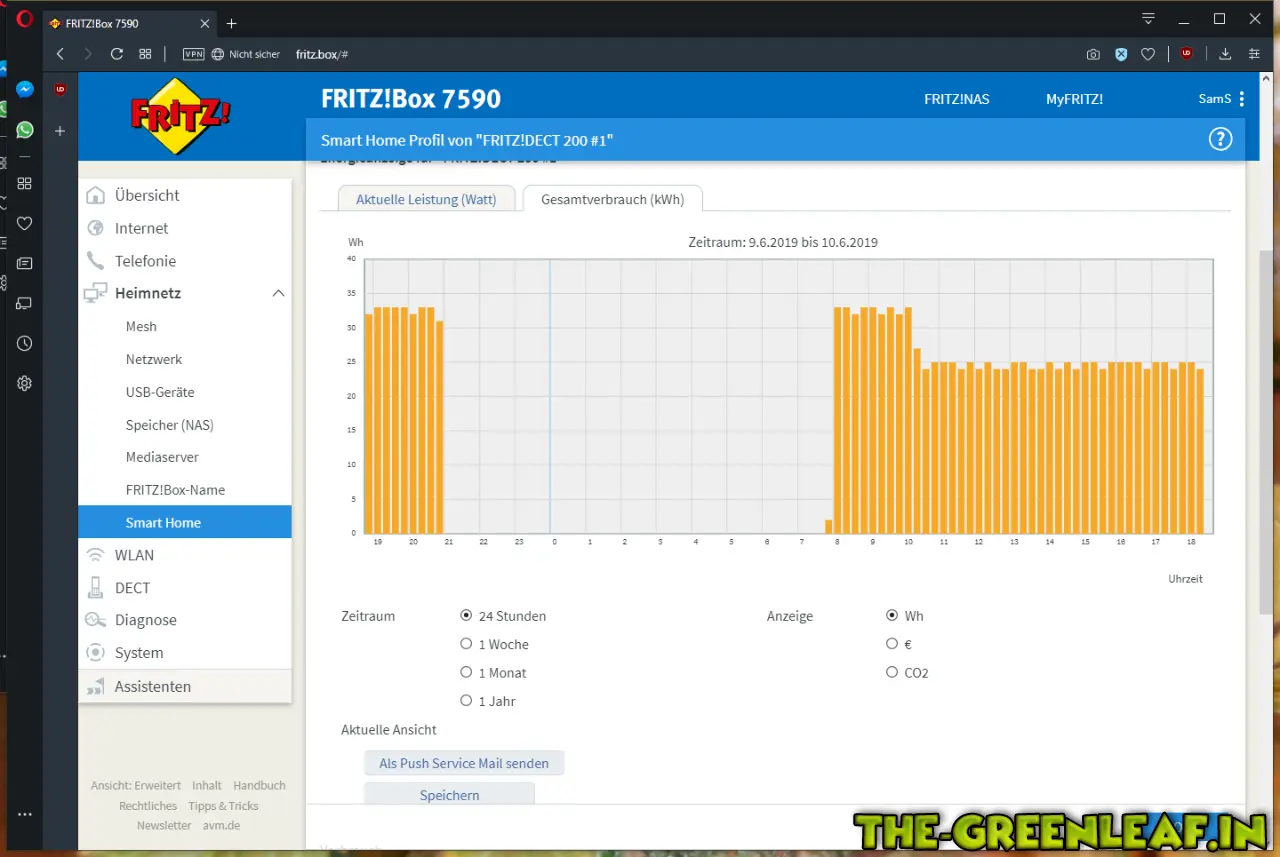This screenshot has height=857, width=1280.
Task: Open WhatsApp in the Opera sidebar
Action: [x=25, y=130]
